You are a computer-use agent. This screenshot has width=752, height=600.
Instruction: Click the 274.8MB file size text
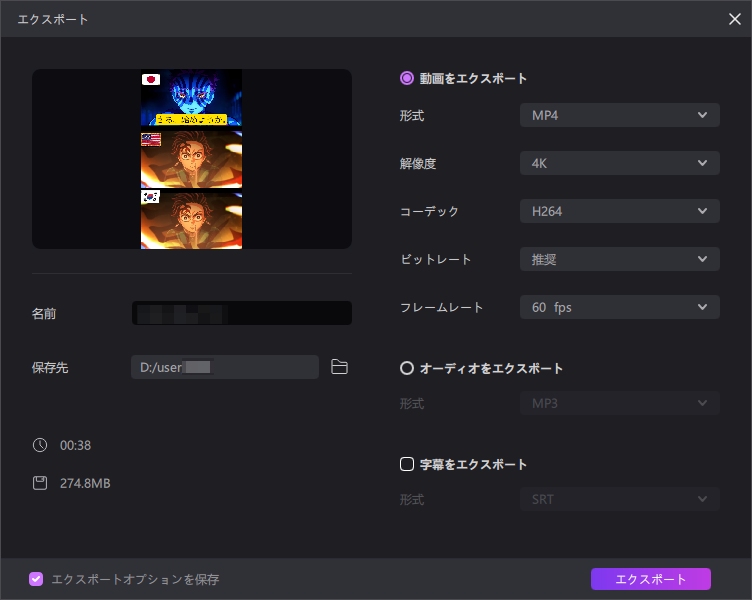85,483
